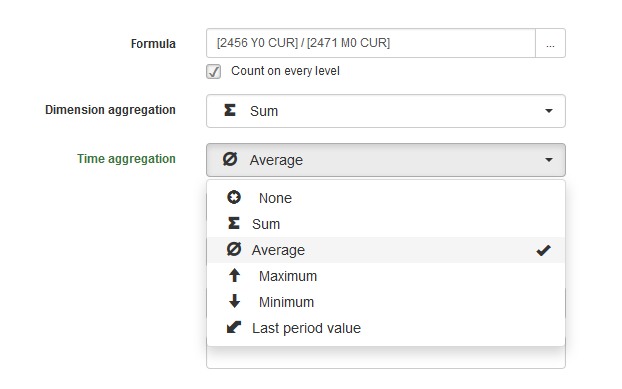Click the sigma icon in Dimension aggregation
This screenshot has width=622, height=389.
point(230,110)
